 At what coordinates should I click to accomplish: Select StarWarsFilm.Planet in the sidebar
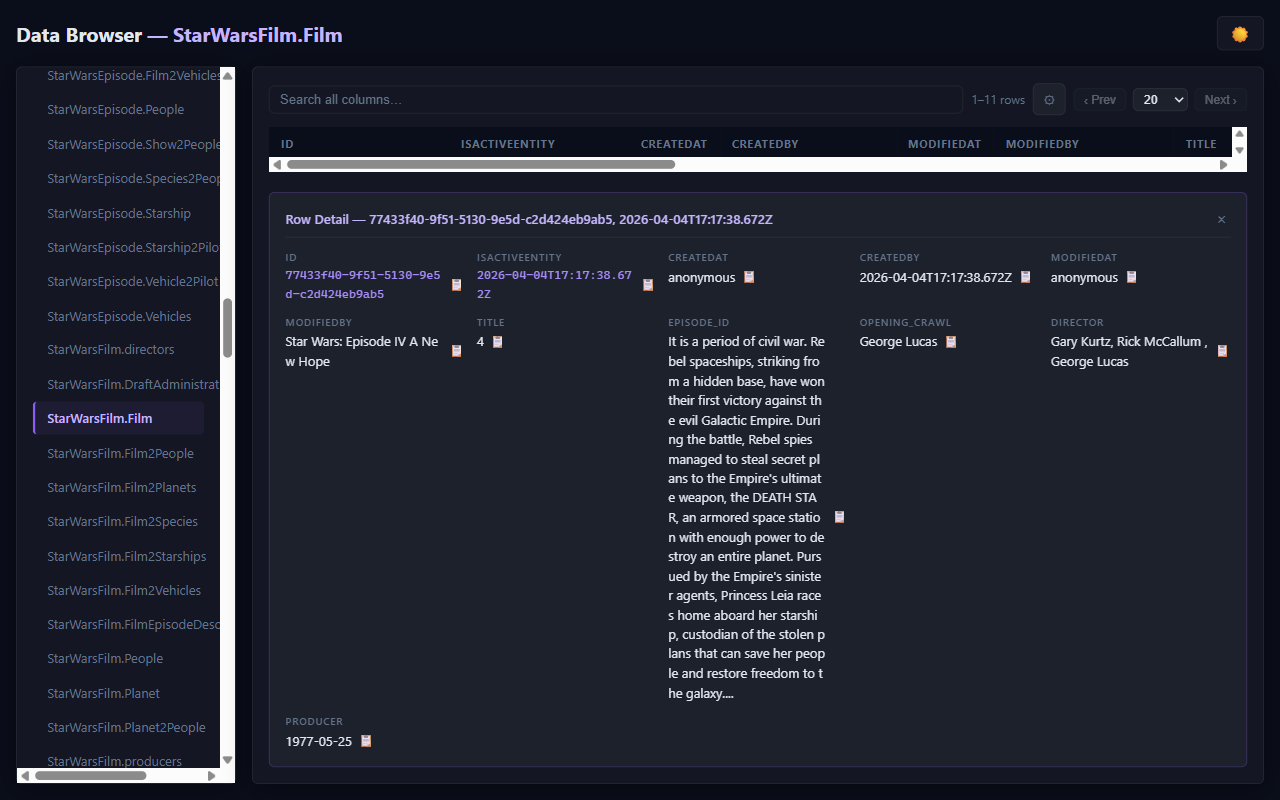(104, 693)
